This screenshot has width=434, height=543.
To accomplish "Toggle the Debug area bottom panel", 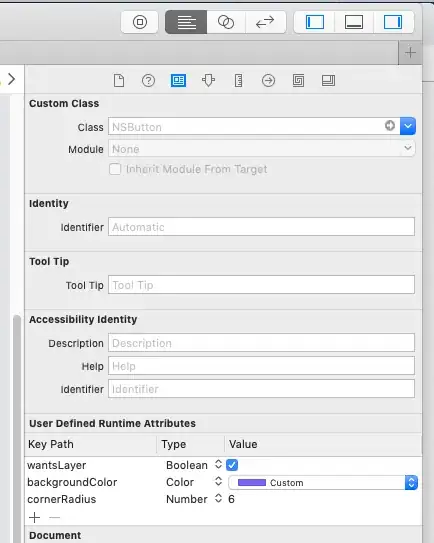I will pos(354,22).
